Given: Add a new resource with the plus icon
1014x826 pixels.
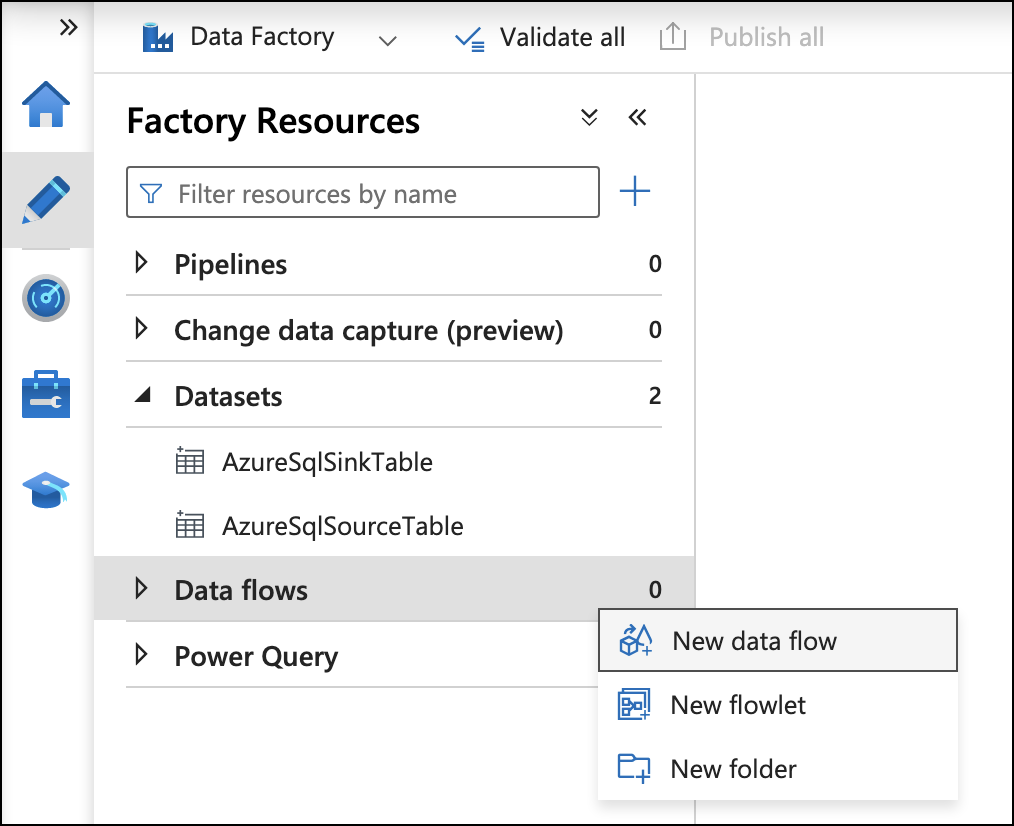Looking at the screenshot, I should 636,192.
